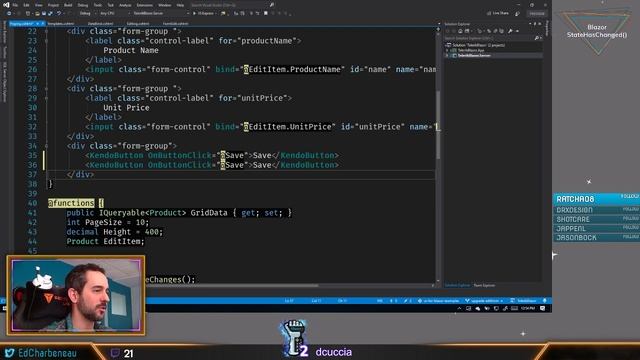Click Show All Files icon in Solution Explorer
Viewport: 640px width, 360px height.
(x=501, y=31)
